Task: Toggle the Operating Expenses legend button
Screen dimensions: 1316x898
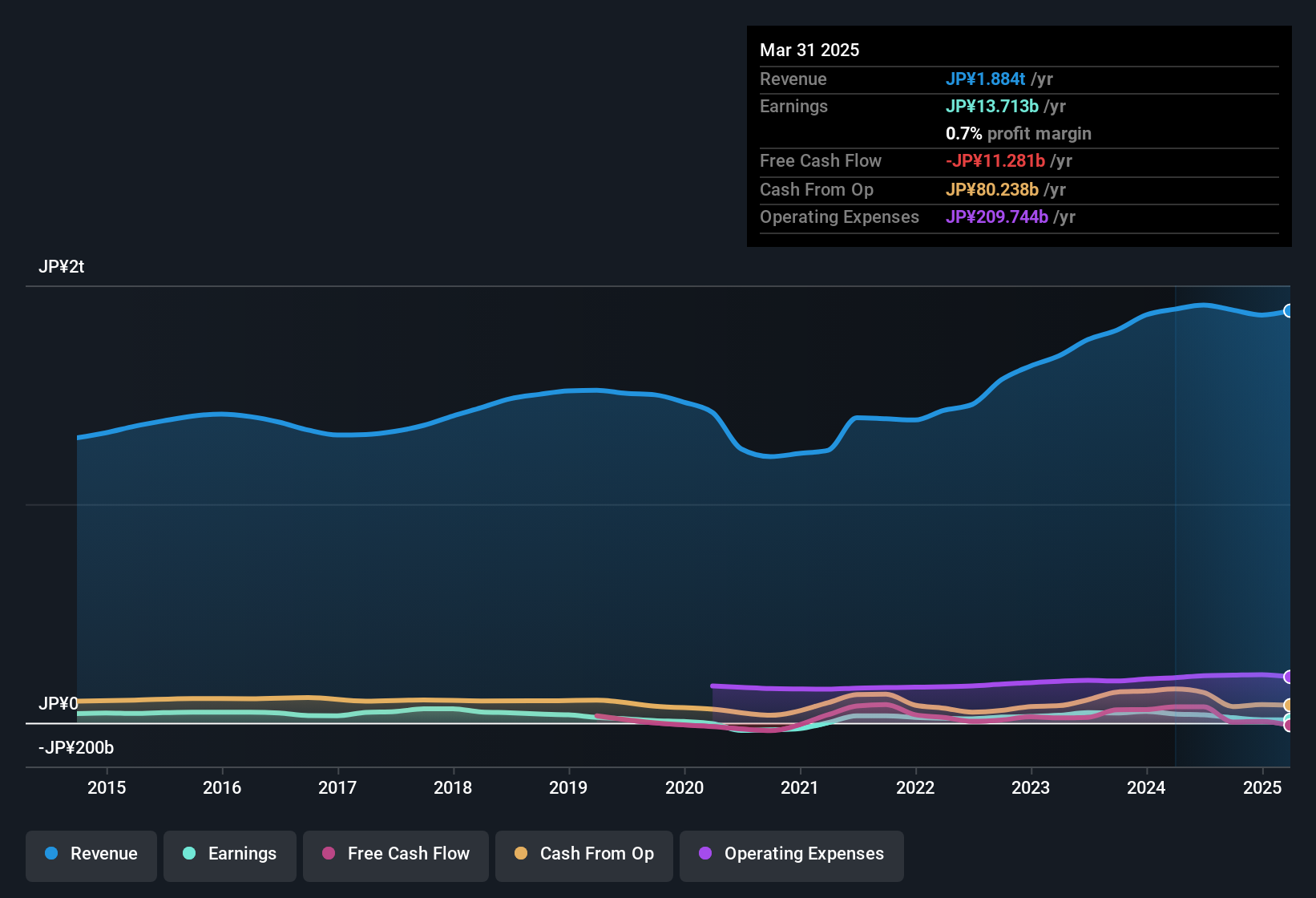Action: [792, 856]
